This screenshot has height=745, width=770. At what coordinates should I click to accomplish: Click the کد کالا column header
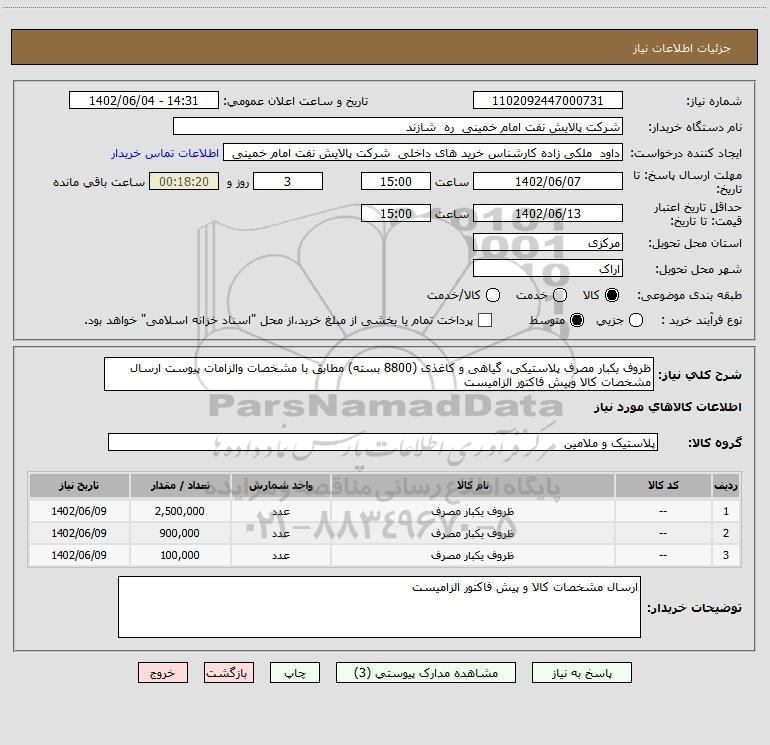coord(663,485)
